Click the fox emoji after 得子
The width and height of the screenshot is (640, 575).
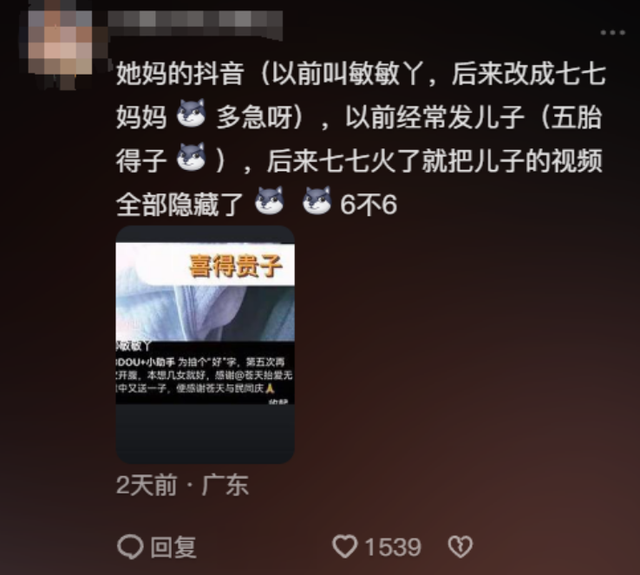[x=191, y=157]
